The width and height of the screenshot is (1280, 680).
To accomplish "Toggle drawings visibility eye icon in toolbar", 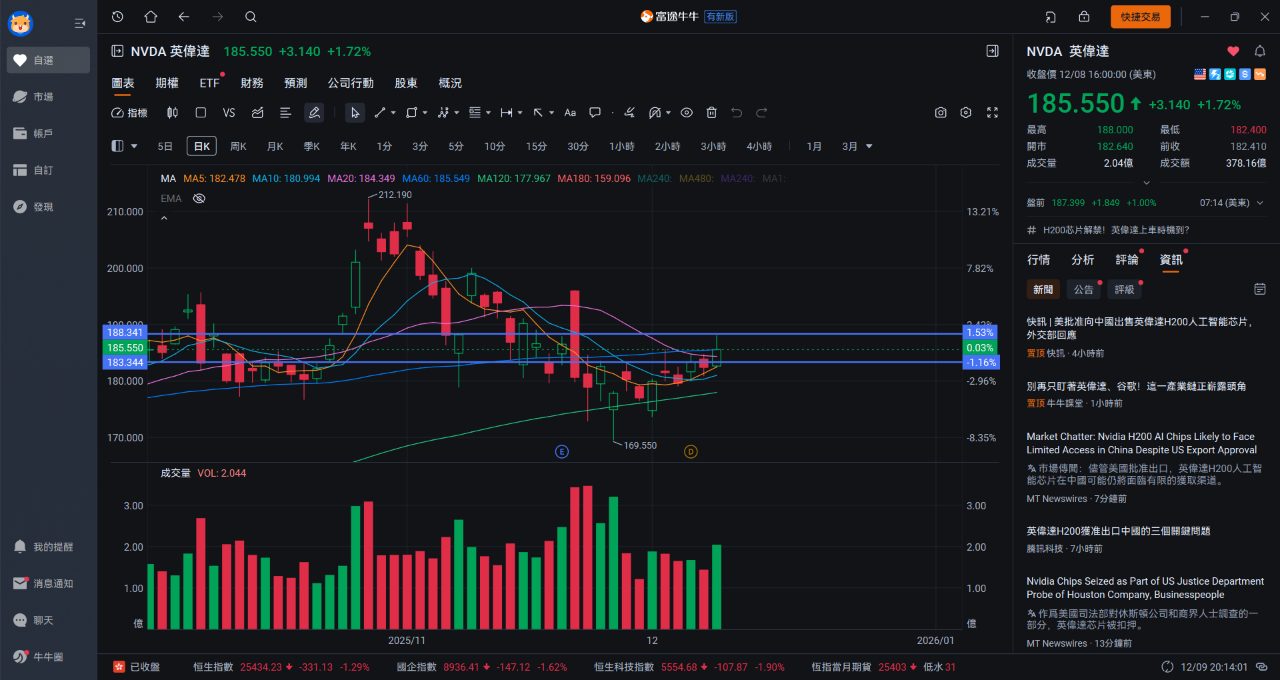I will tap(686, 113).
